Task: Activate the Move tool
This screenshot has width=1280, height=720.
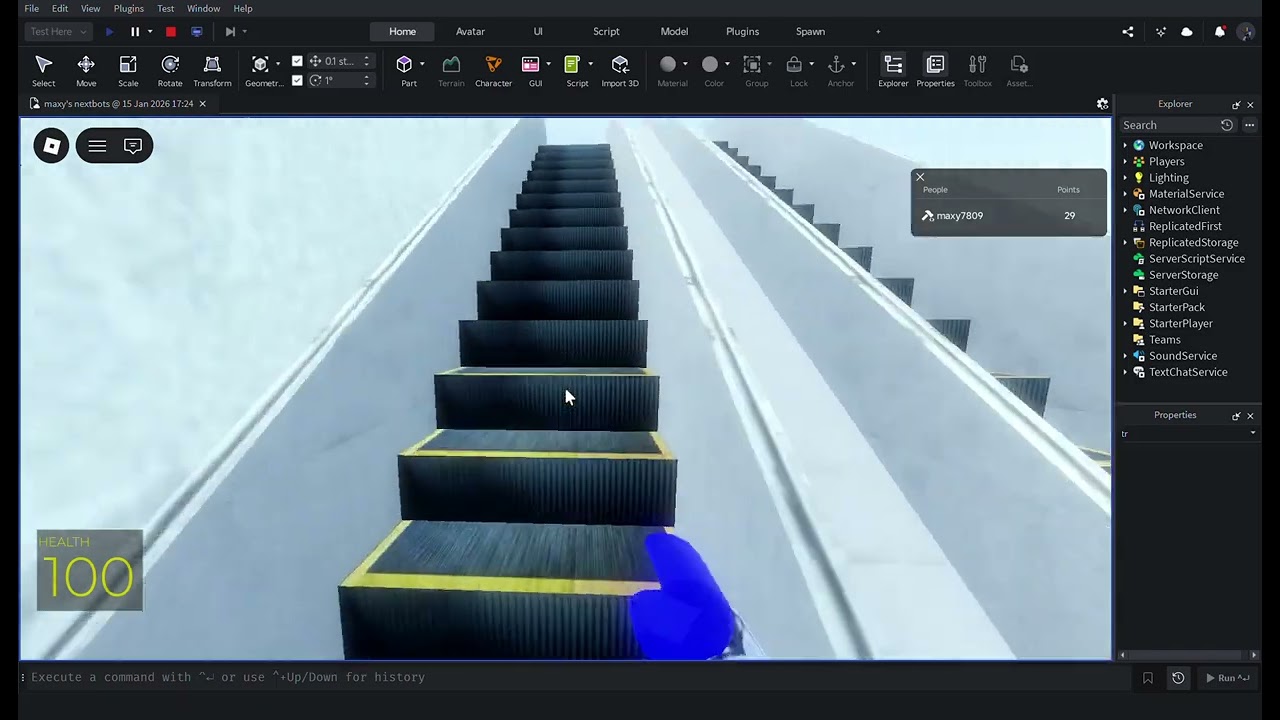Action: [x=86, y=71]
